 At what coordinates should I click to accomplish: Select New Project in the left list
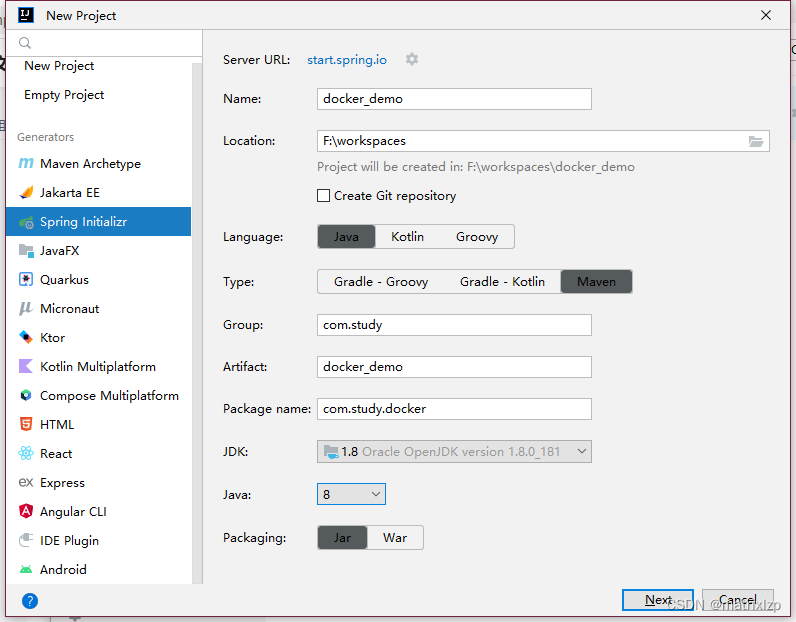[59, 66]
